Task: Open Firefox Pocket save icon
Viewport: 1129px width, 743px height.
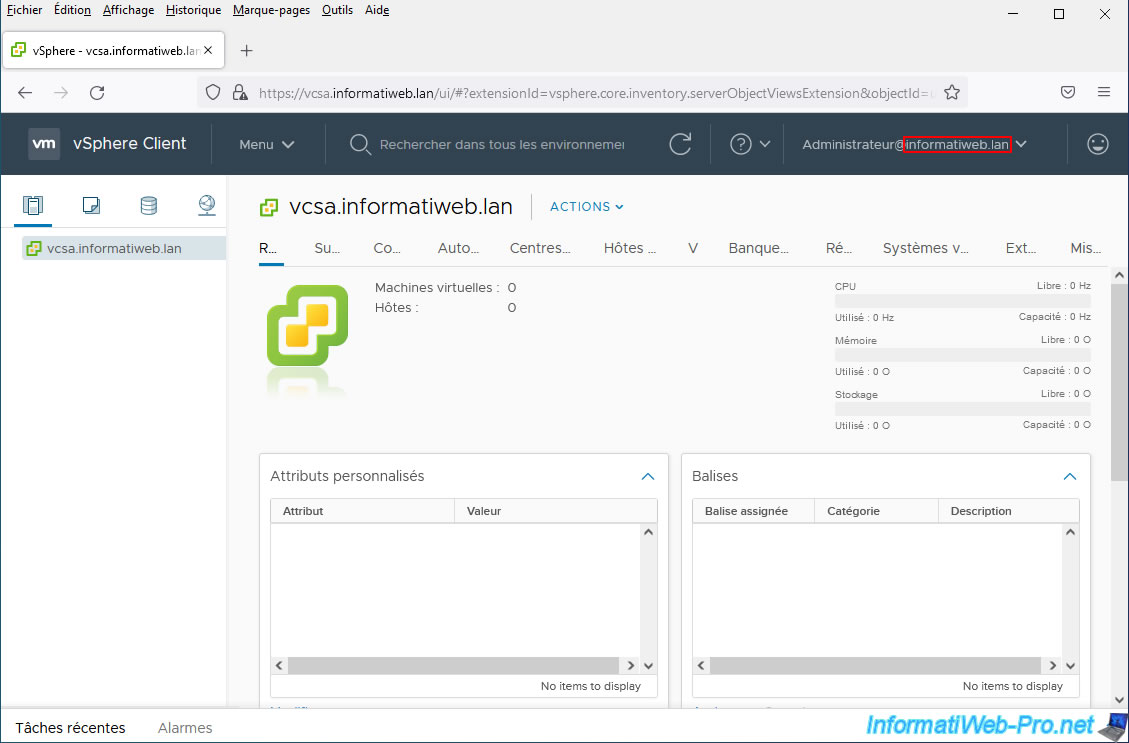Action: pyautogui.click(x=1068, y=92)
